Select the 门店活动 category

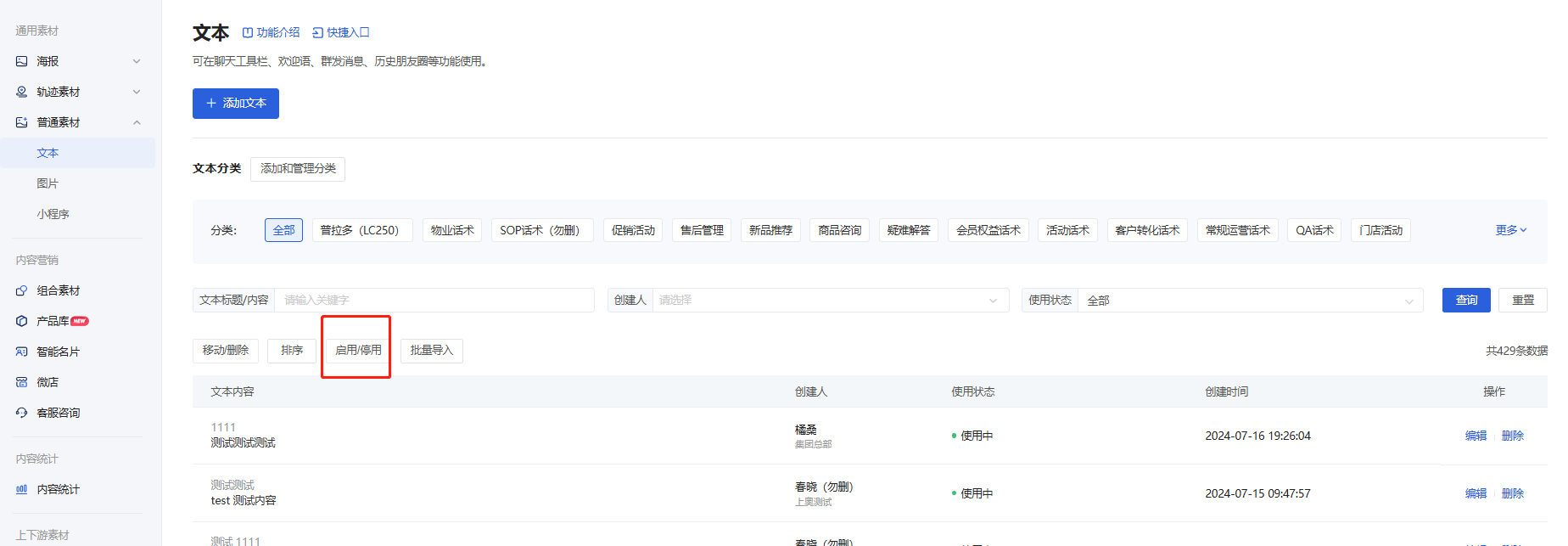pos(1380,230)
